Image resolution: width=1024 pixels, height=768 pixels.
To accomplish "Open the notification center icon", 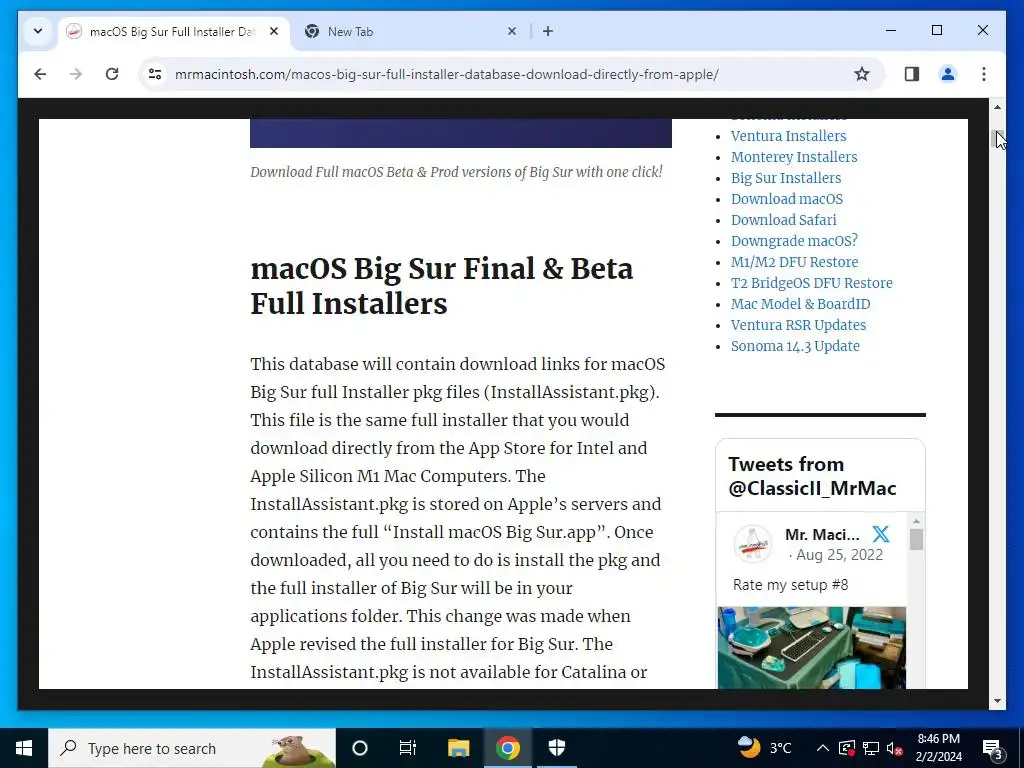I will [992, 748].
